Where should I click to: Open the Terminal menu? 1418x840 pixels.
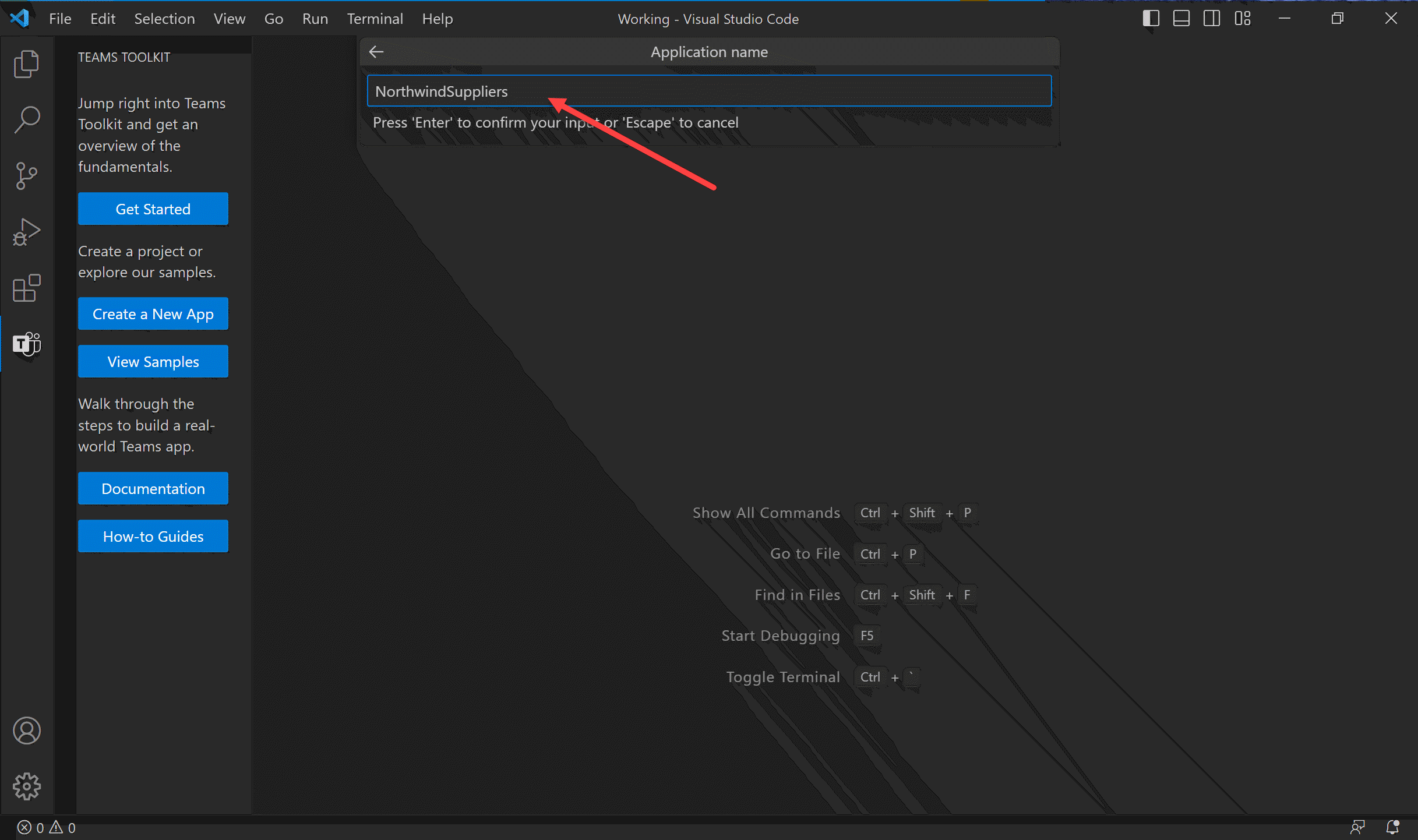tap(375, 19)
